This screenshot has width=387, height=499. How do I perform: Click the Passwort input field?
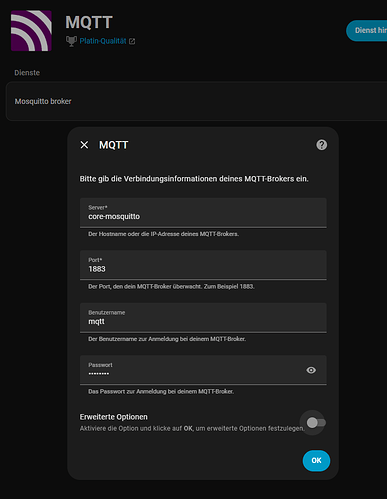pos(203,370)
